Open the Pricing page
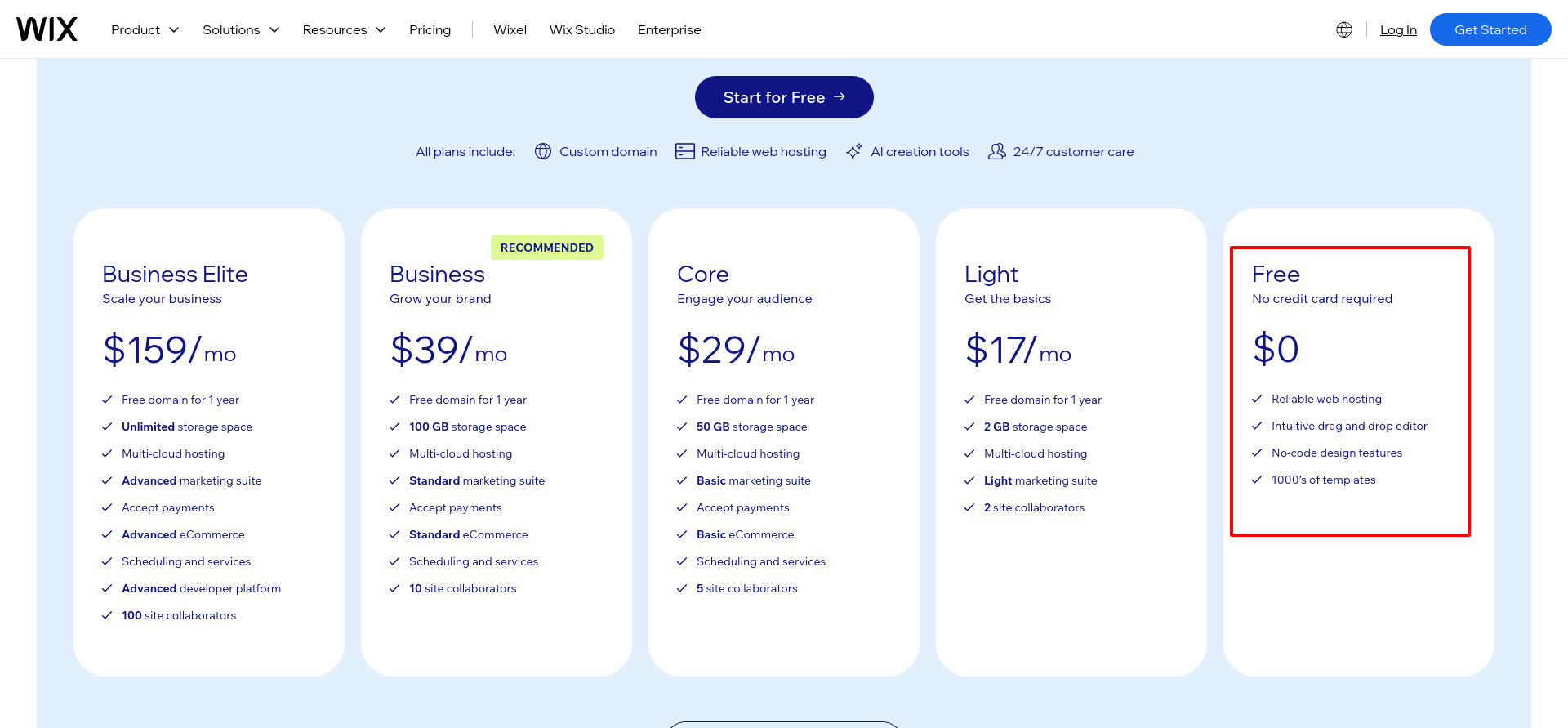 430,29
